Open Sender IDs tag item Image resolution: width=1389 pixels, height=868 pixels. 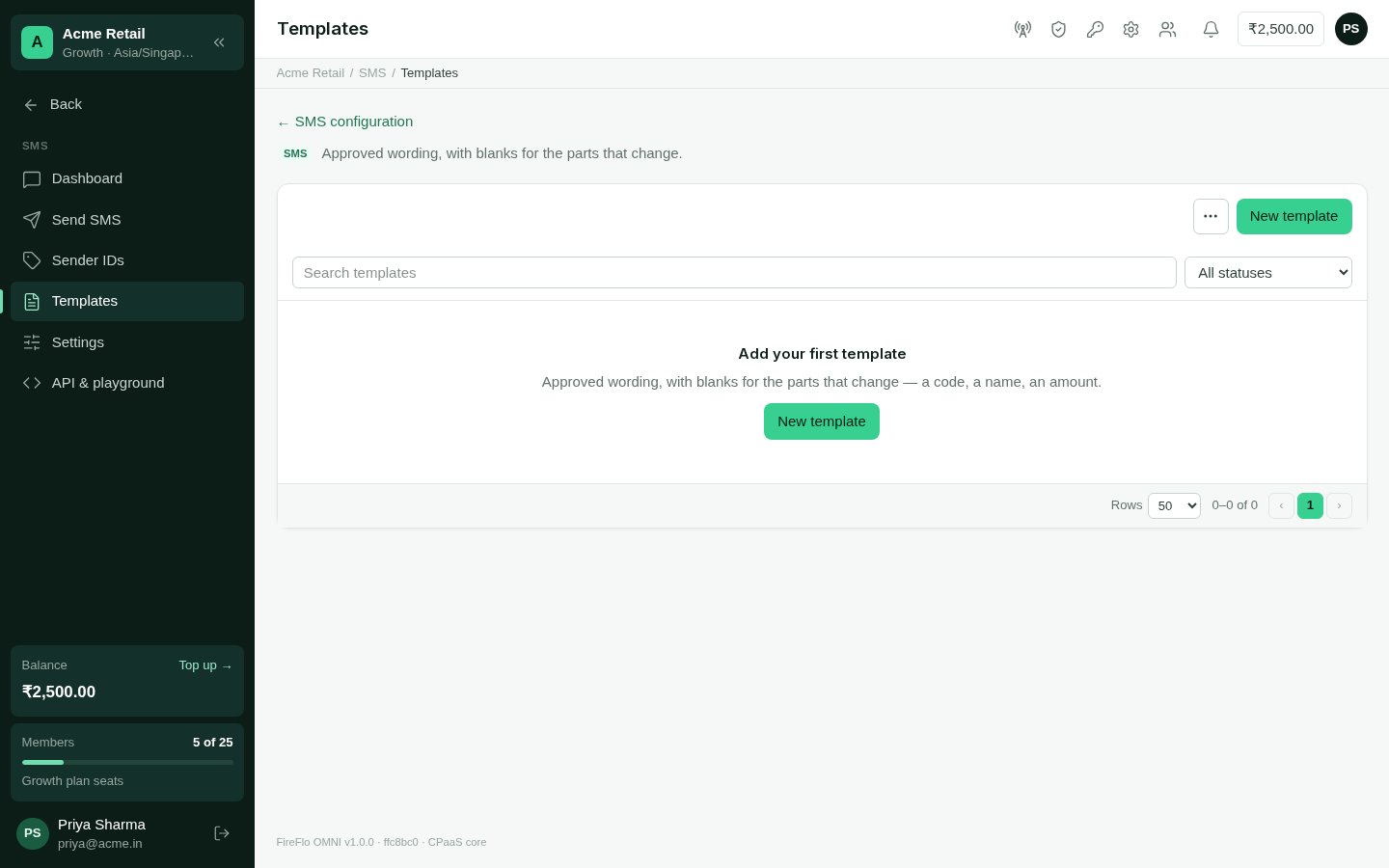126,260
